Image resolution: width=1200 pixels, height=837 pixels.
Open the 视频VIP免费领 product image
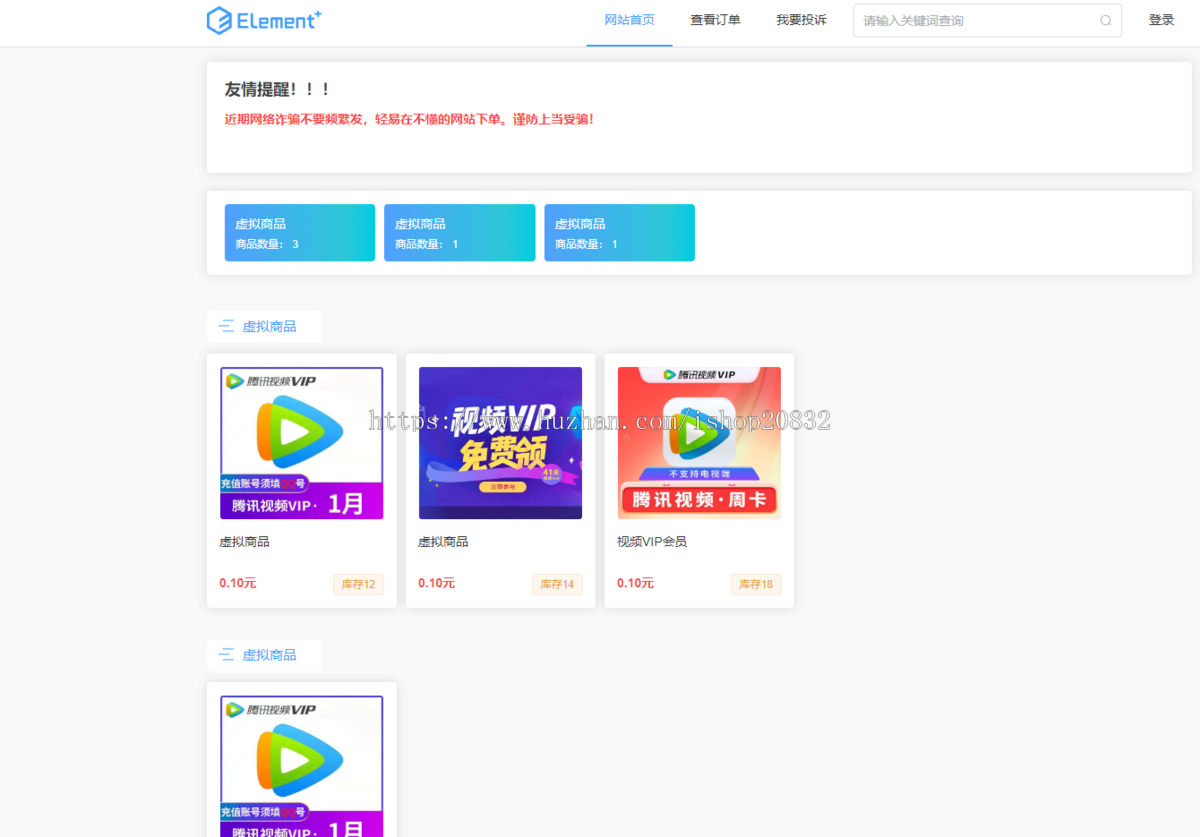coord(500,443)
